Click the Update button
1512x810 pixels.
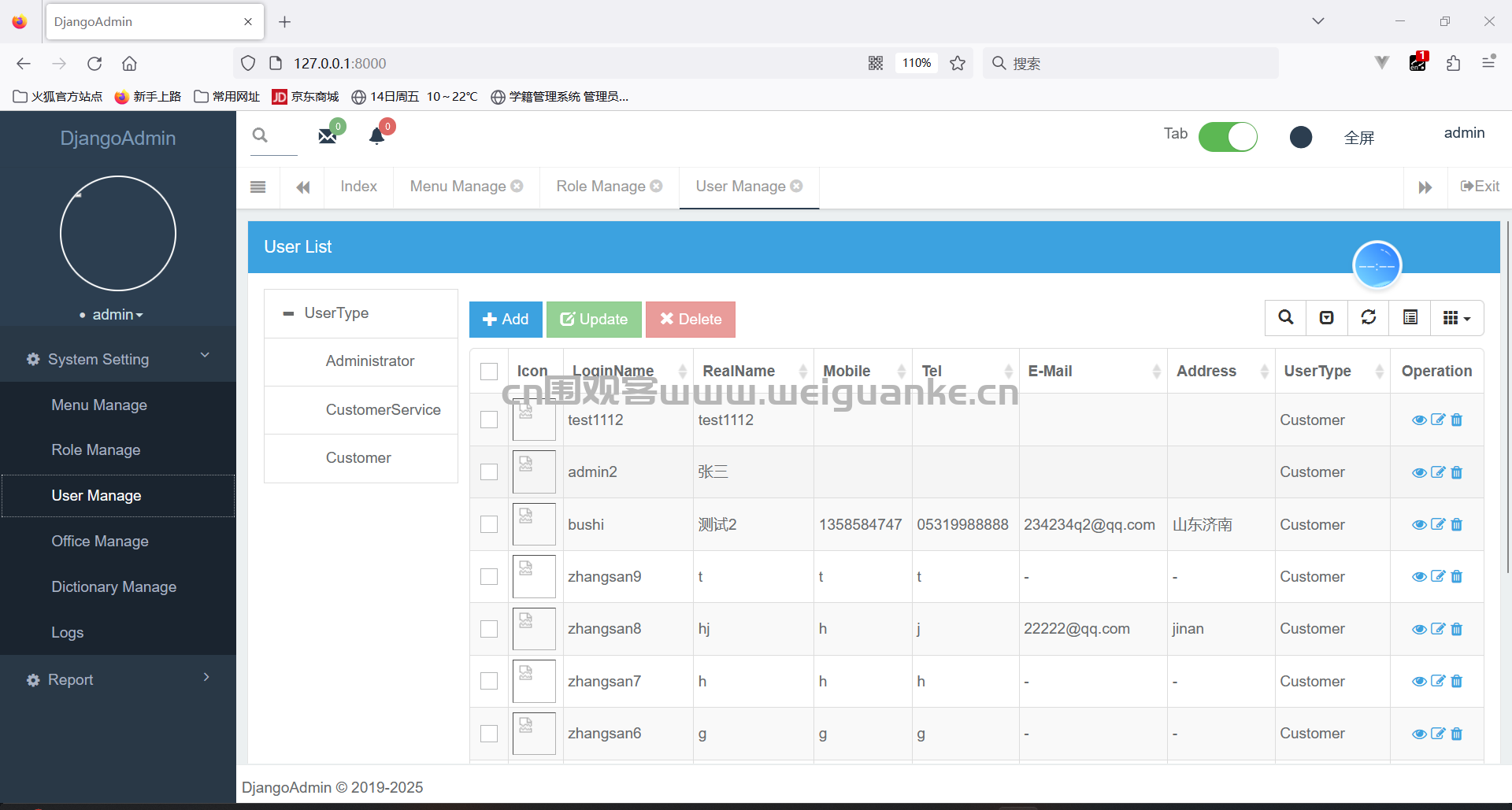pos(594,320)
